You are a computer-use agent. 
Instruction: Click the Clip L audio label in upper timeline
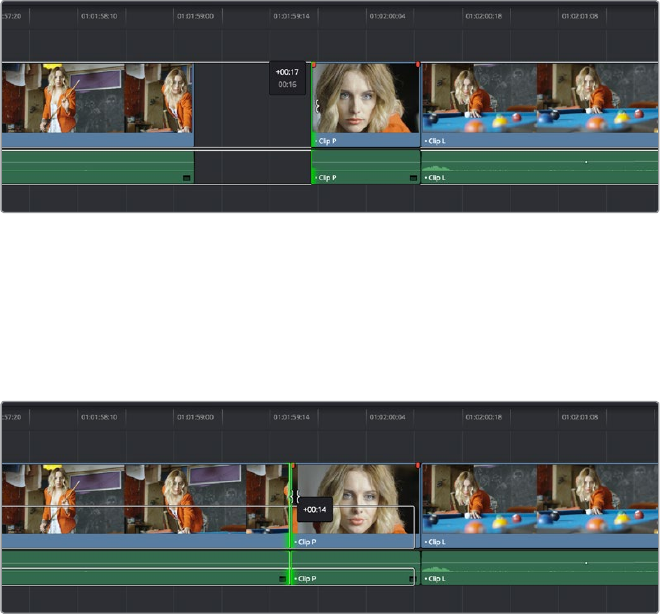coord(436,178)
